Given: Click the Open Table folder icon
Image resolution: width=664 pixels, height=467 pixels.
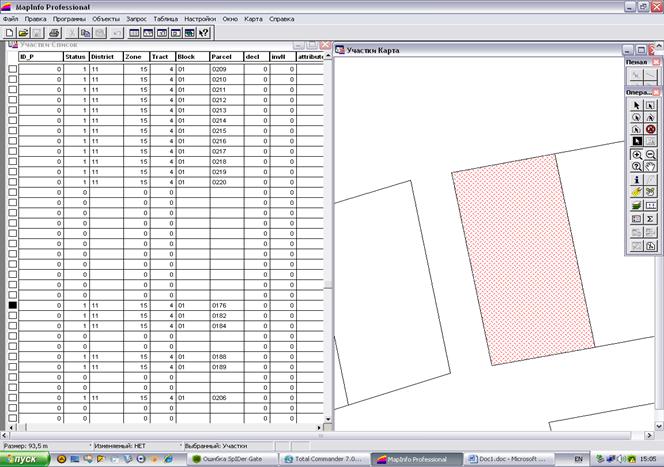Looking at the screenshot, I should point(24,33).
